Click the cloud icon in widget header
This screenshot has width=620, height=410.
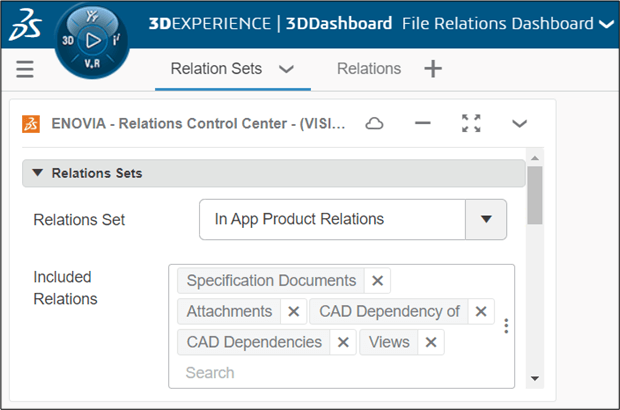coord(374,124)
